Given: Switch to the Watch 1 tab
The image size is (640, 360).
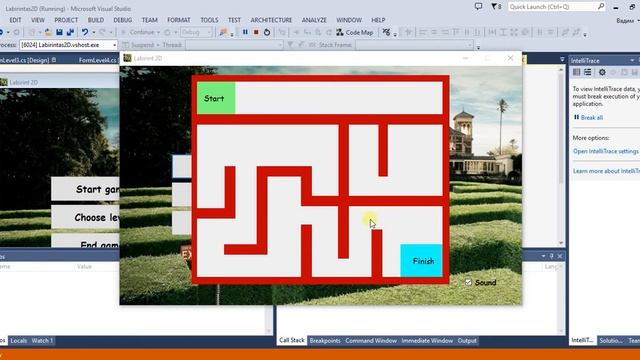Looking at the screenshot, I should pos(42,340).
